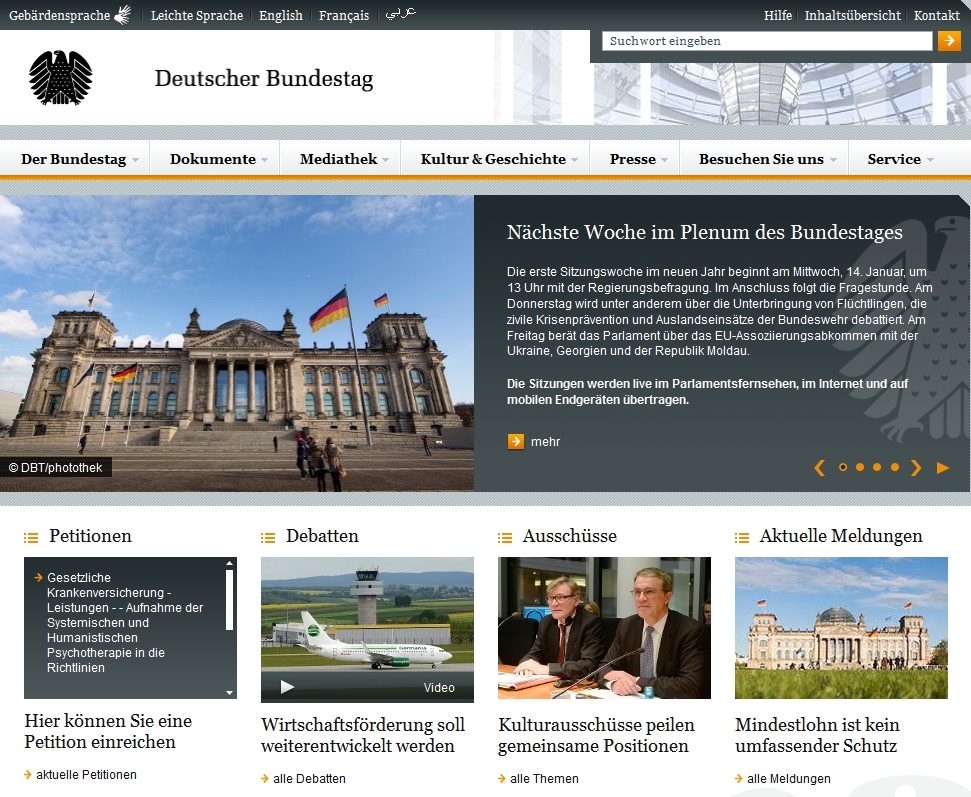Screen dimensions: 971x797
Task: Click arrow bullet before Gesetzliche Krankenversicherung petition
Action: pos(39,577)
